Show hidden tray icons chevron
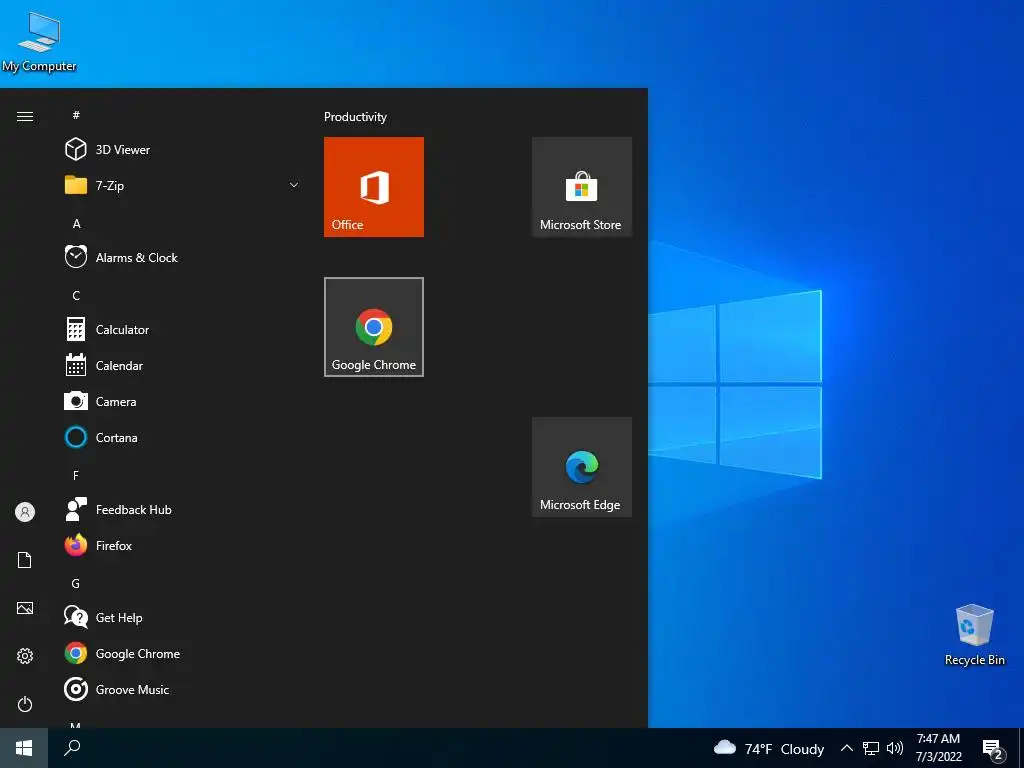1024x768 pixels. 846,748
